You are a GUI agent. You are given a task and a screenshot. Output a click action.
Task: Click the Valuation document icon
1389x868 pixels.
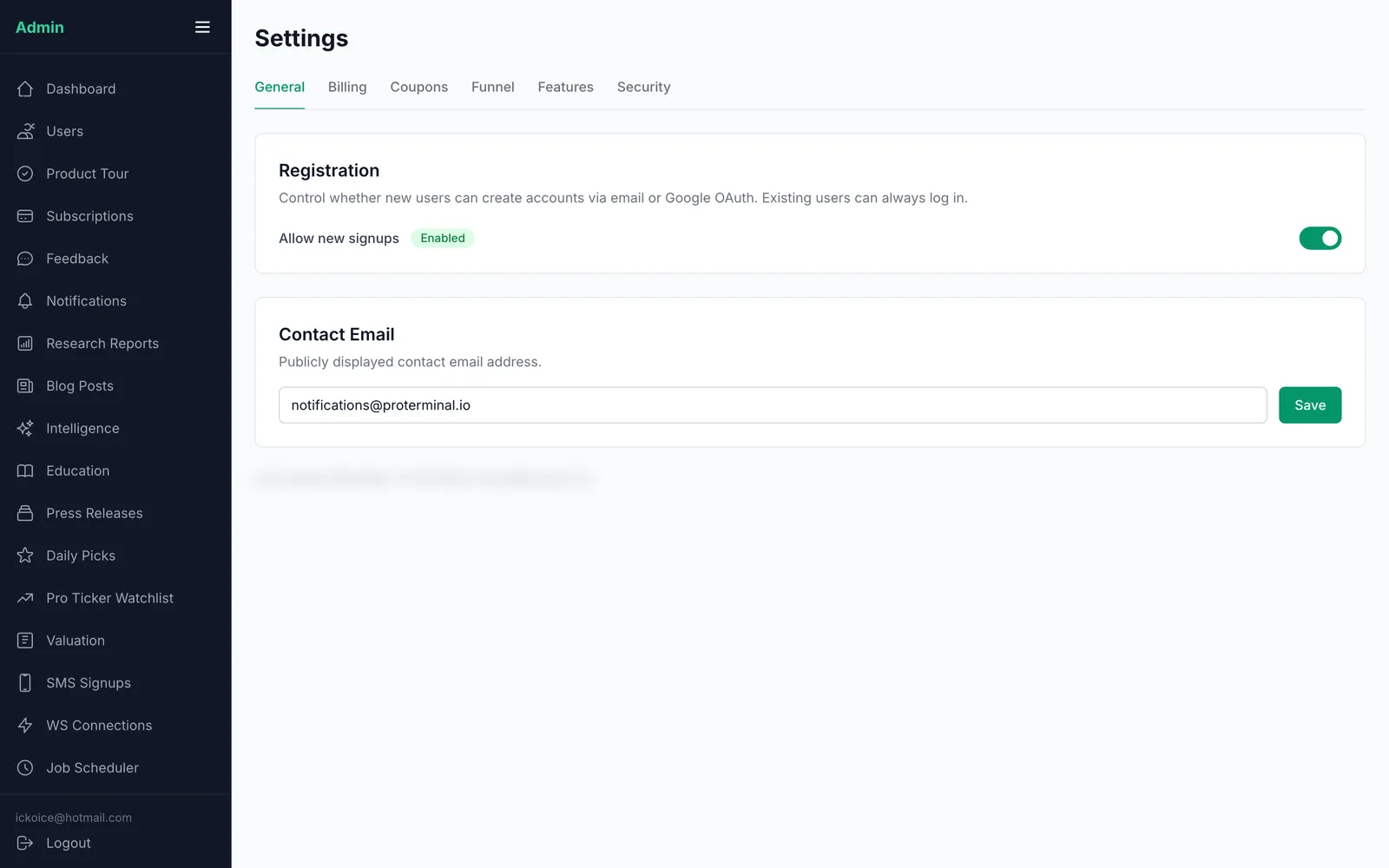coord(25,641)
